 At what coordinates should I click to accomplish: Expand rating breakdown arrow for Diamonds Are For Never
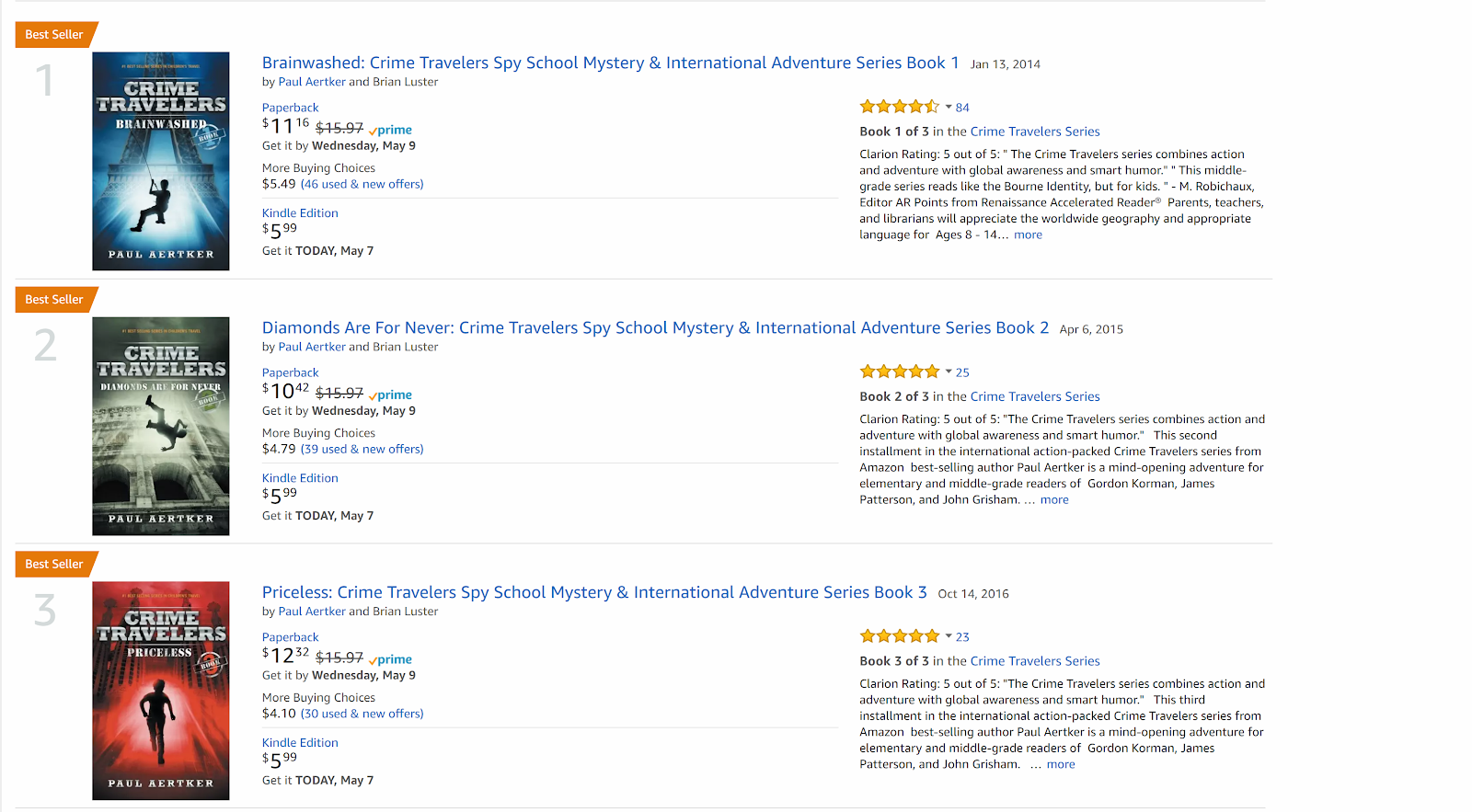click(949, 372)
